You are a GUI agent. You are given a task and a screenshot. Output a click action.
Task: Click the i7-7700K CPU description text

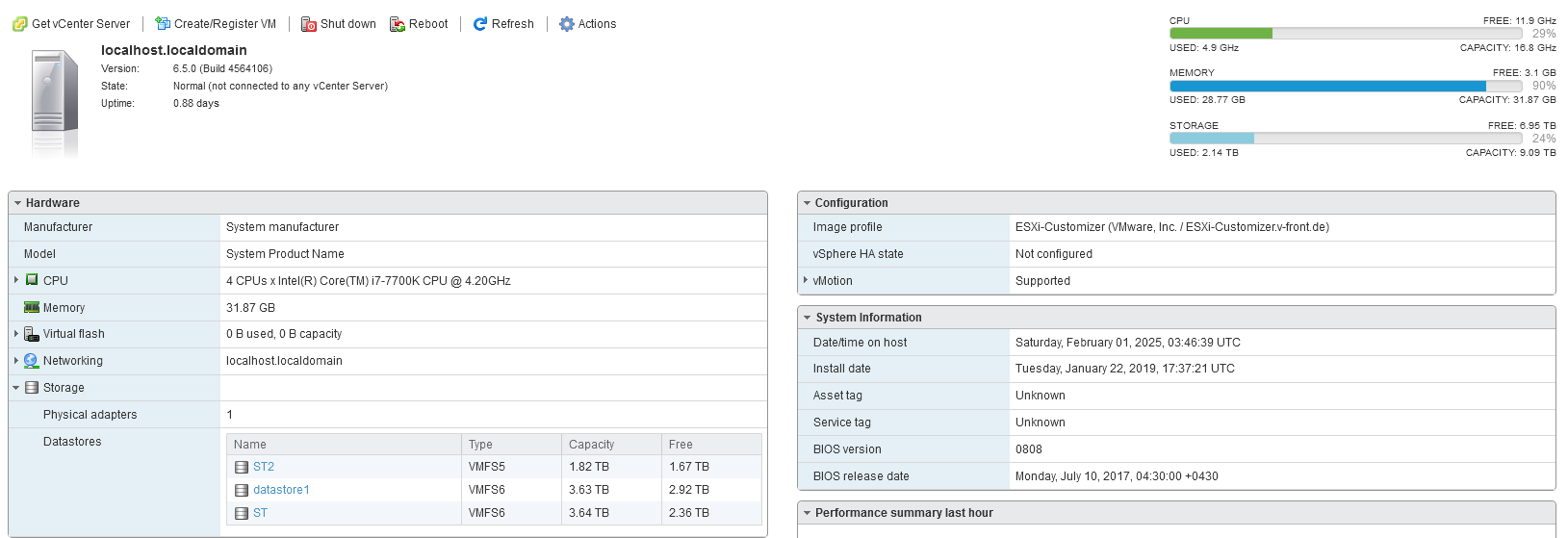point(369,281)
